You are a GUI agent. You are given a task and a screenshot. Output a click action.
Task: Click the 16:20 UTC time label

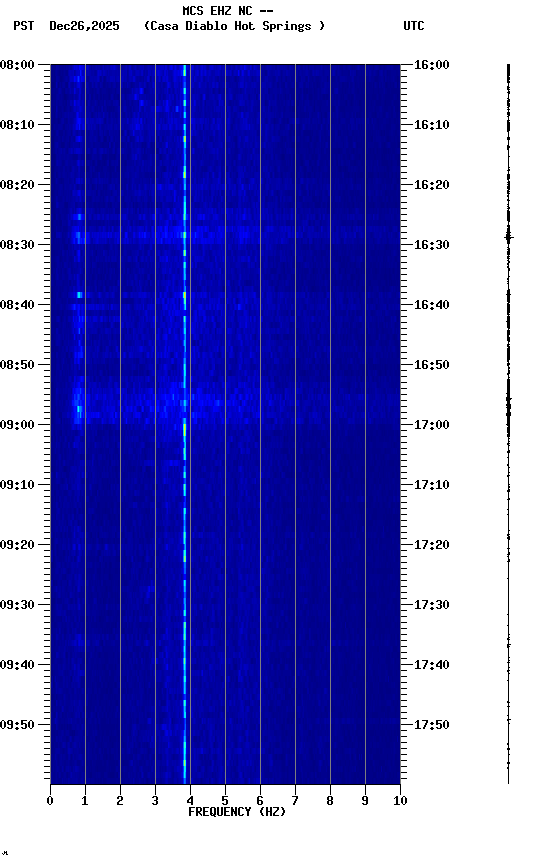[431, 185]
